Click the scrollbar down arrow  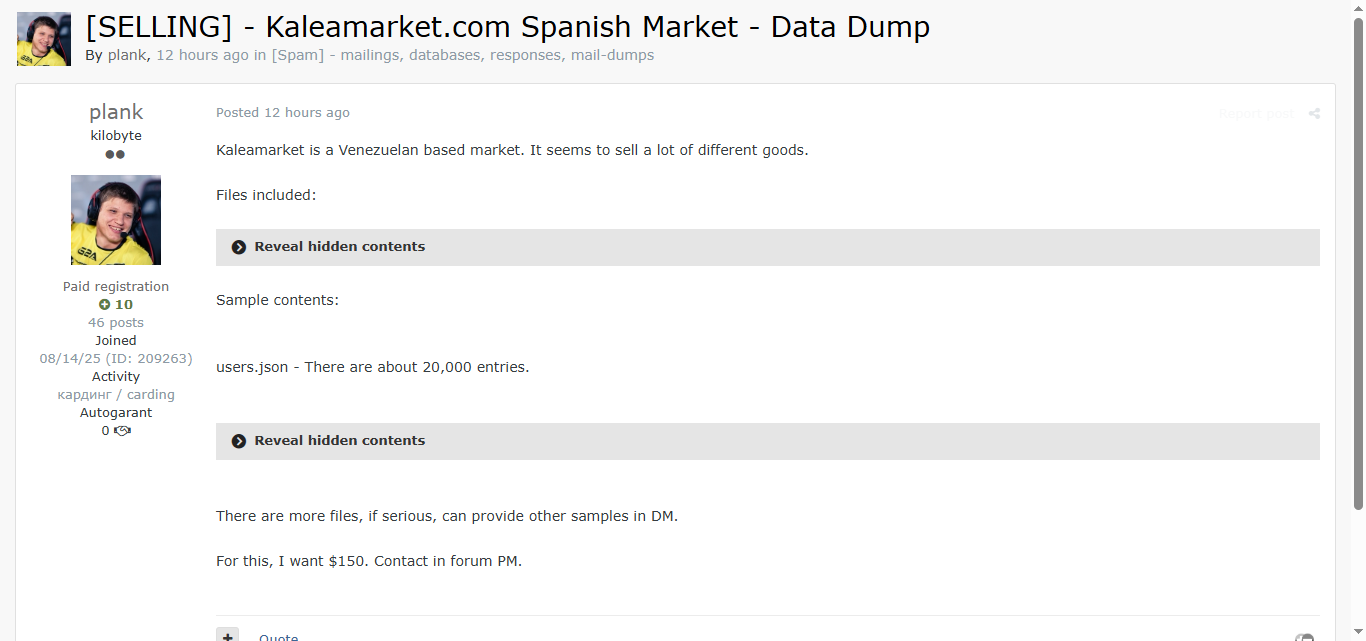pos(1358,633)
